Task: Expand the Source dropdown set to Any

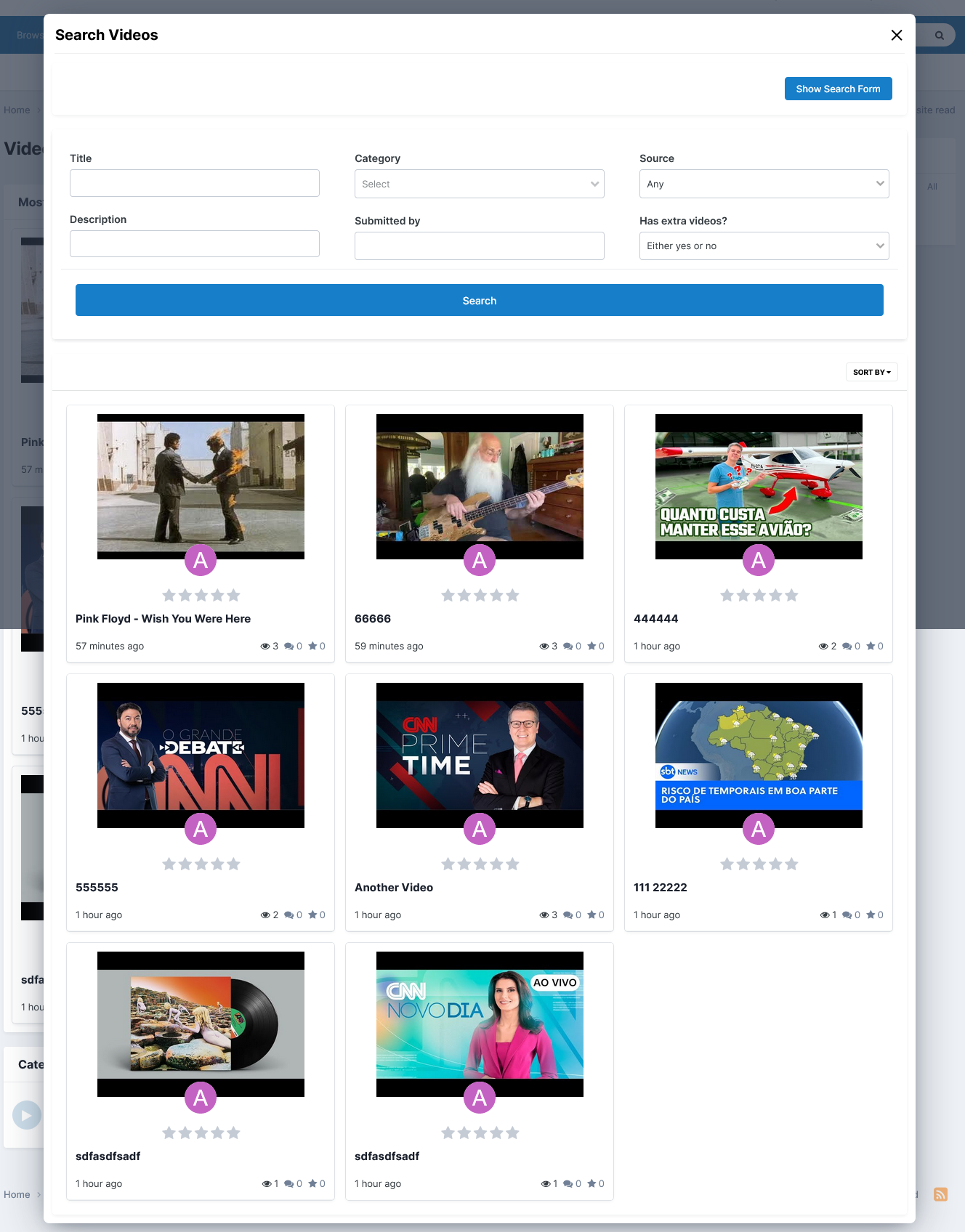Action: [x=764, y=184]
